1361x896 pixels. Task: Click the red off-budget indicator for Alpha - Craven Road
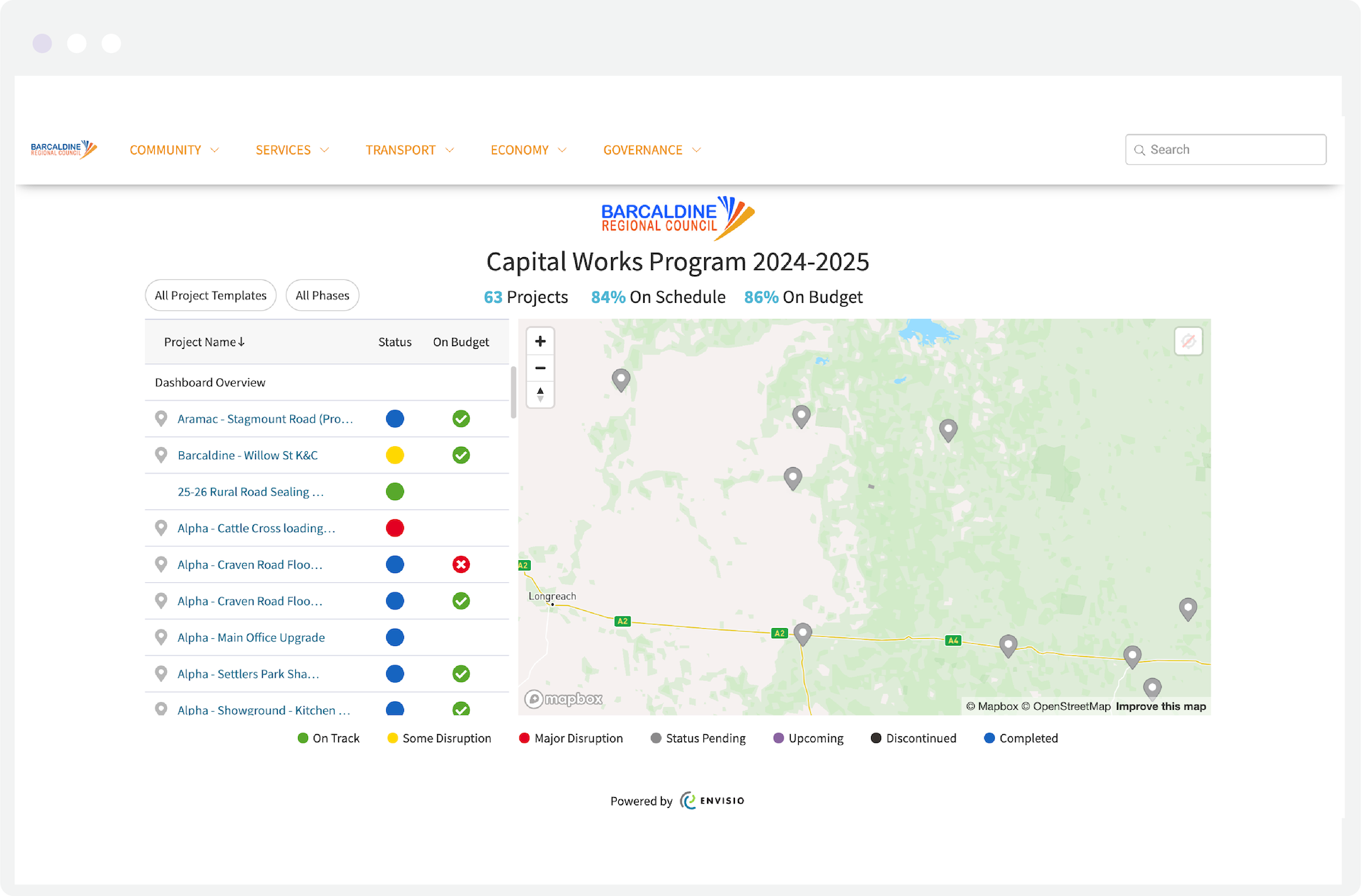point(461,564)
